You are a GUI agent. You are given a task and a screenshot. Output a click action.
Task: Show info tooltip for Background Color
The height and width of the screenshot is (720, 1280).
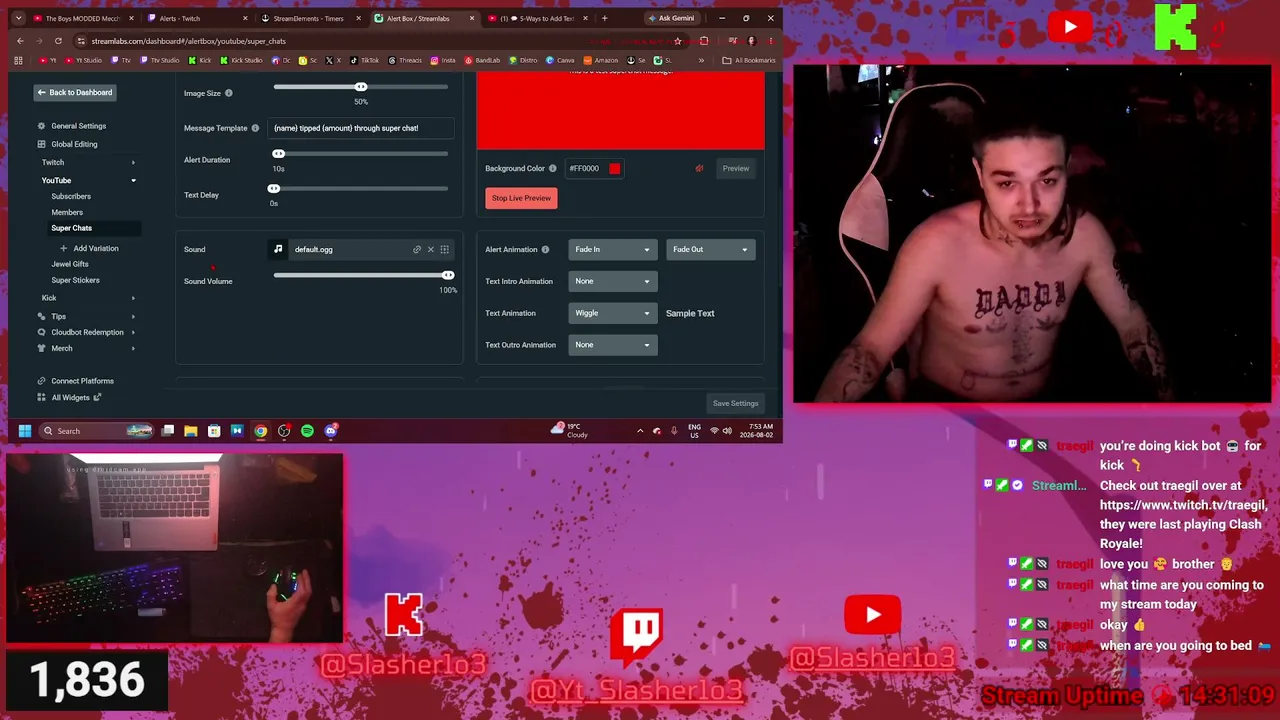pos(552,168)
